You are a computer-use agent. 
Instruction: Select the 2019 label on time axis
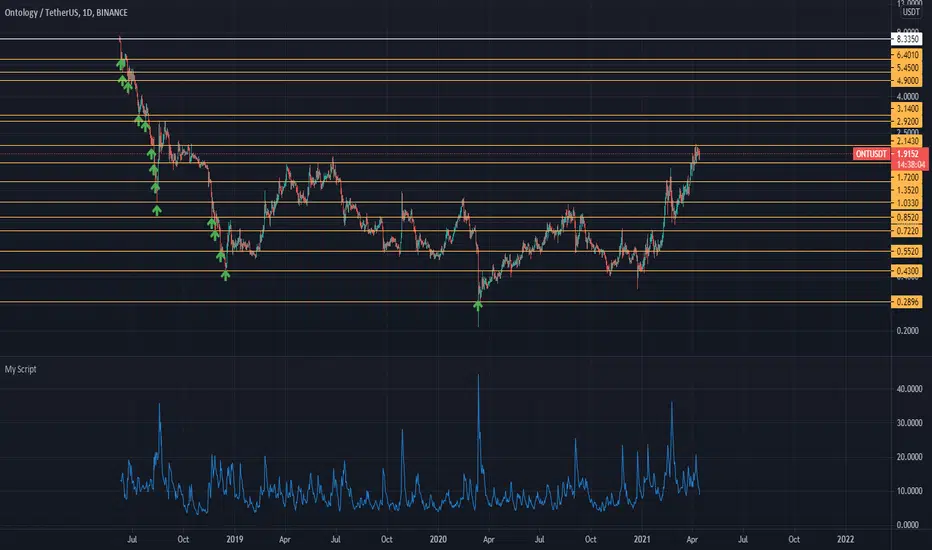coord(234,539)
